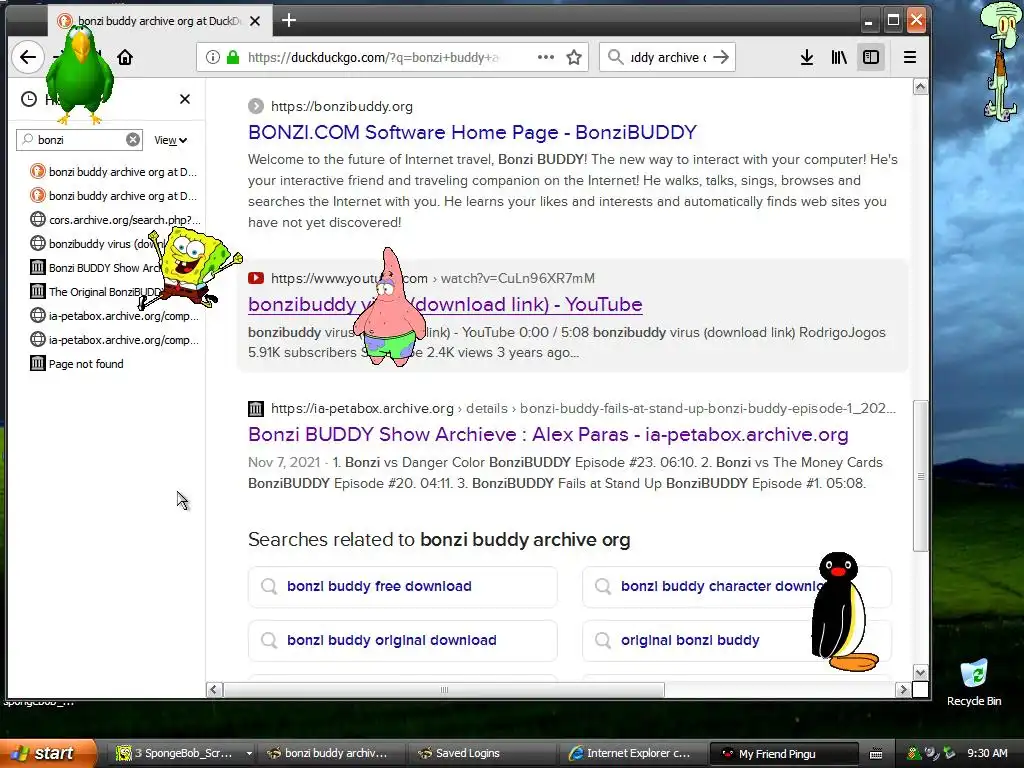
Task: Close the bonzi buddy archive org tab
Action: coord(255,21)
